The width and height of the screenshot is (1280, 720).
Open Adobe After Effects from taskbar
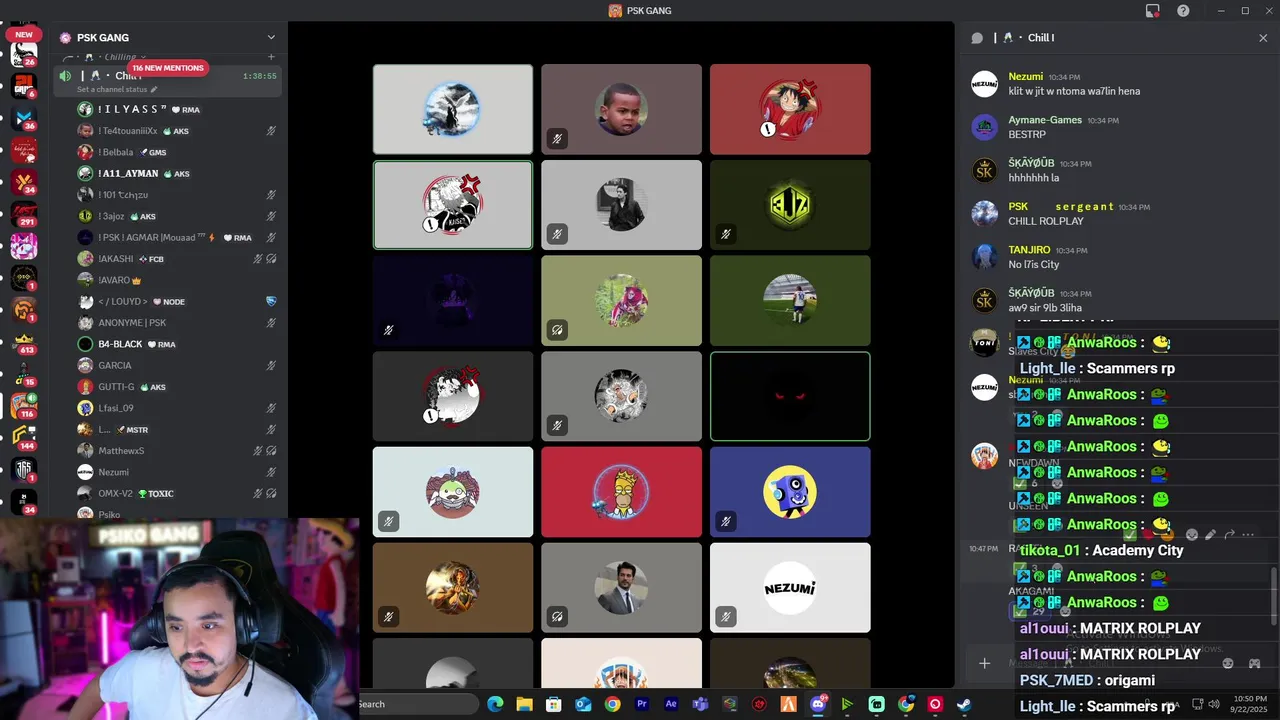(x=671, y=704)
